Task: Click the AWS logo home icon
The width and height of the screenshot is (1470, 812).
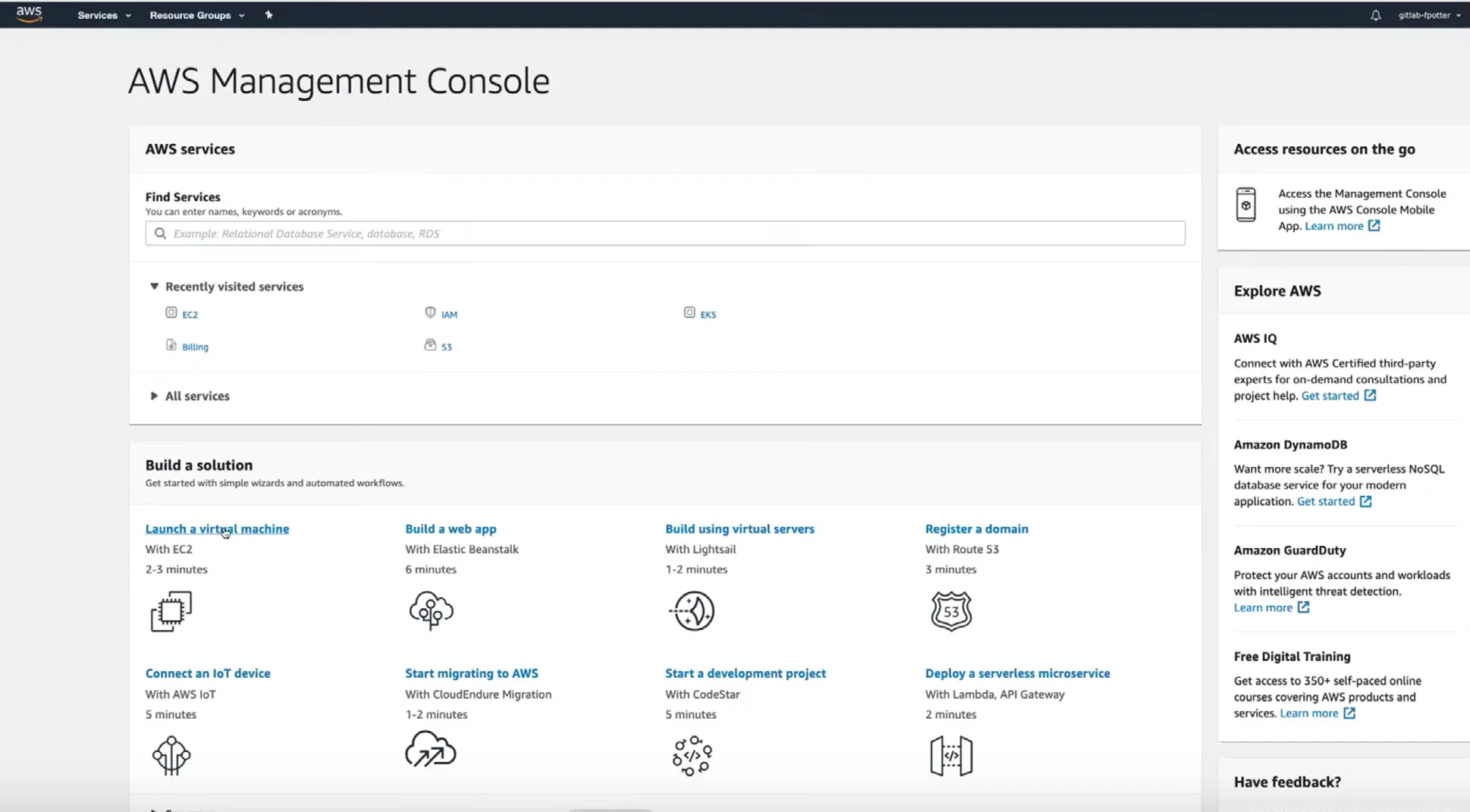Action: click(29, 14)
